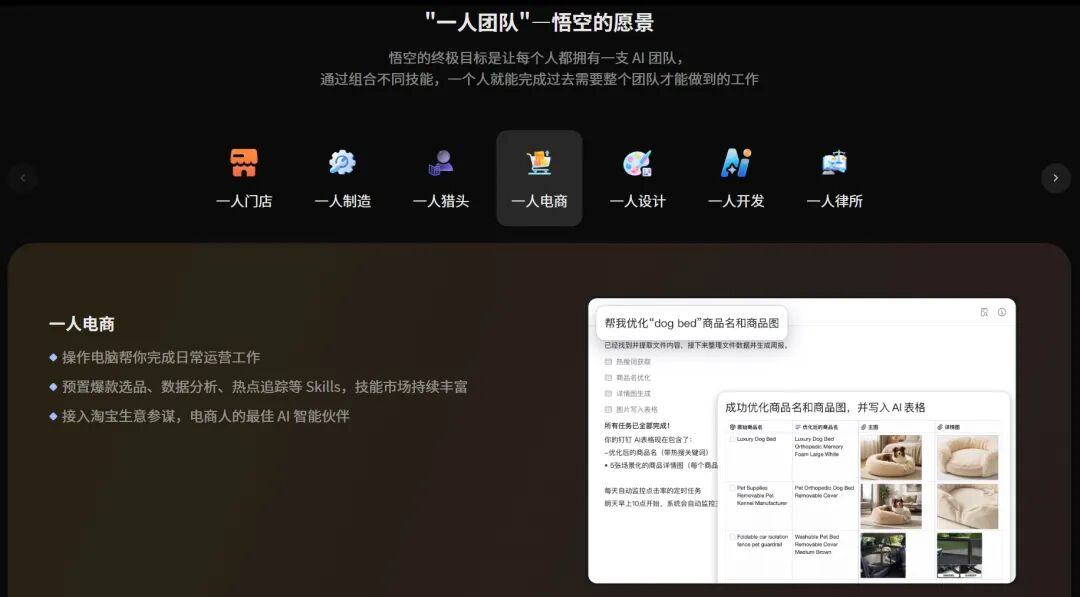
Task: Click the 图片写入表格 task step
Action: pos(636,409)
